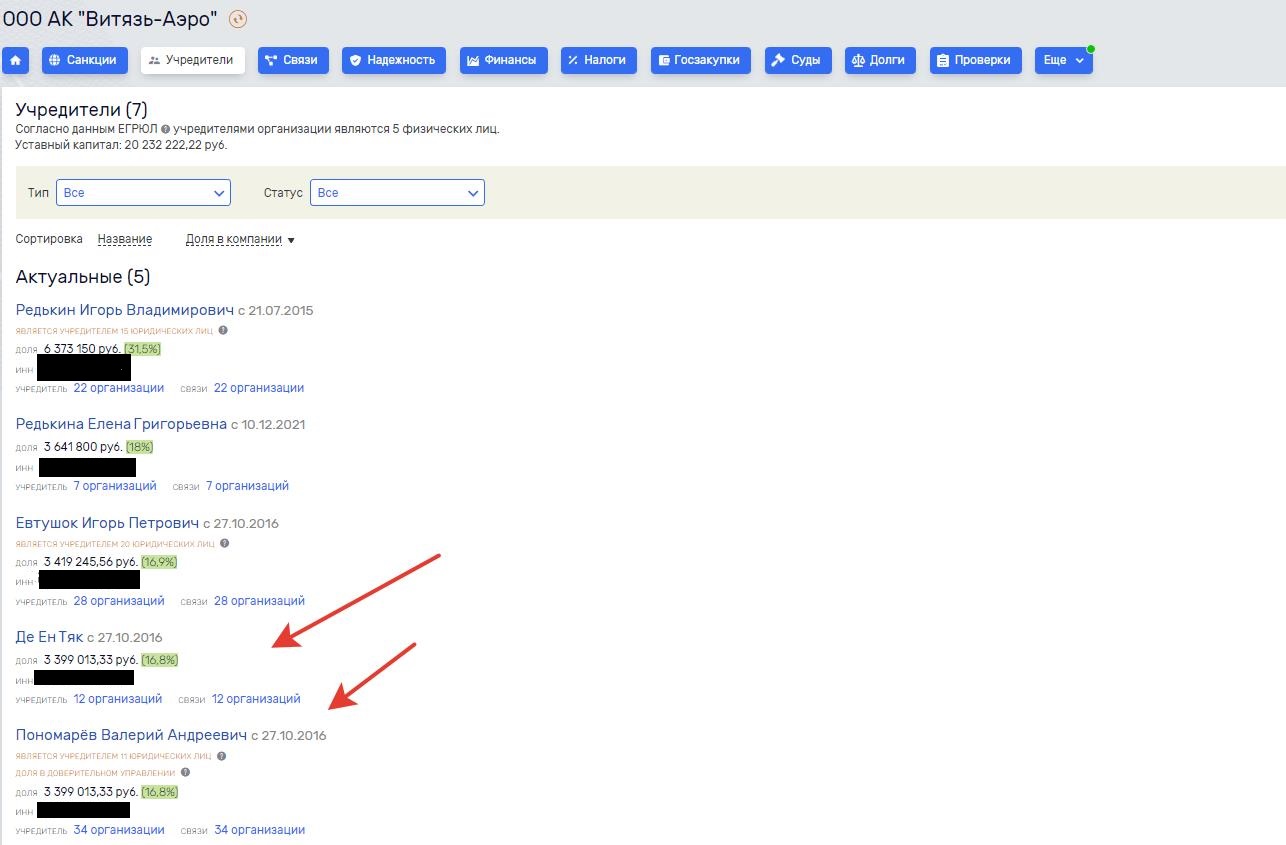Sort founders by Название
Screen dimensions: 1286x845
click(125, 240)
